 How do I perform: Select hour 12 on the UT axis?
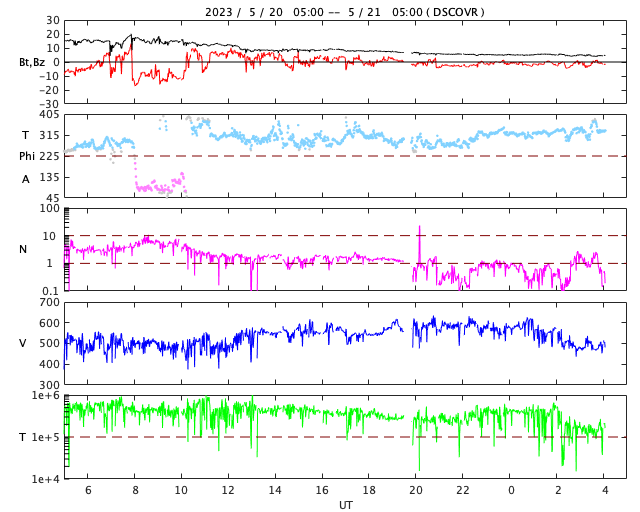[x=228, y=490]
